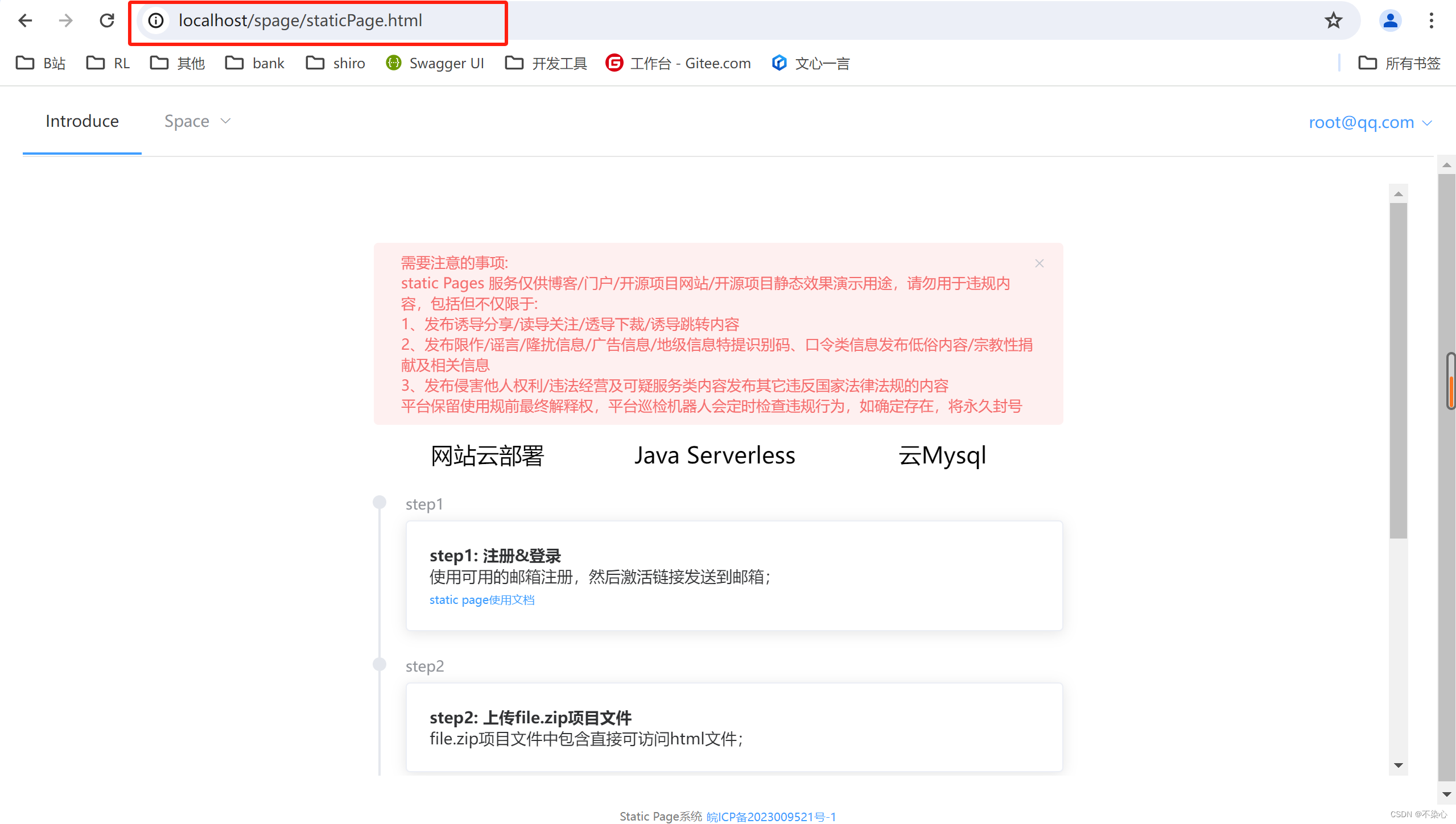Open the browser three-dot menu
This screenshot has width=1456, height=824.
[1432, 21]
